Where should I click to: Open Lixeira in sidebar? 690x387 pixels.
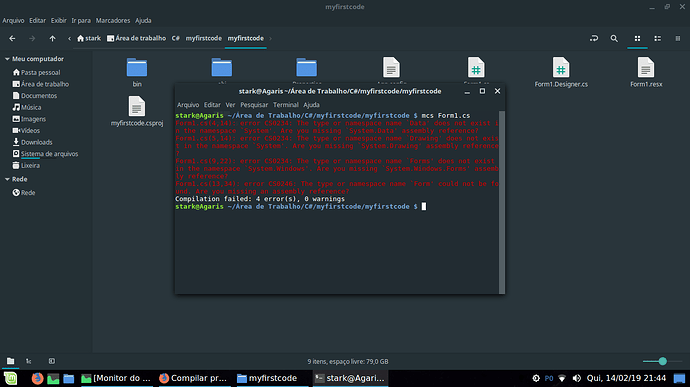click(x=26, y=165)
